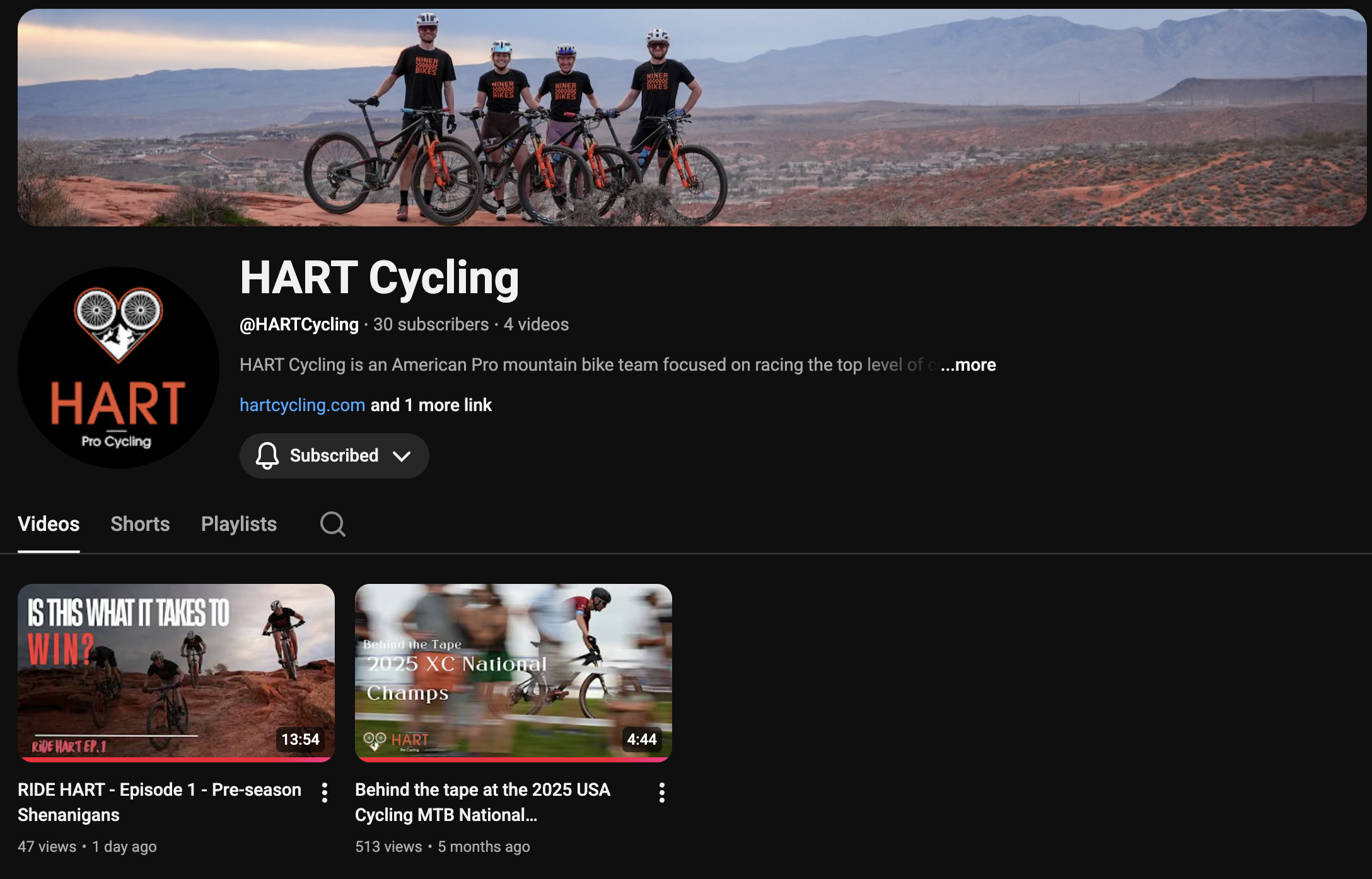Image resolution: width=1372 pixels, height=879 pixels.
Task: Click the notification bell icon
Action: coord(267,455)
